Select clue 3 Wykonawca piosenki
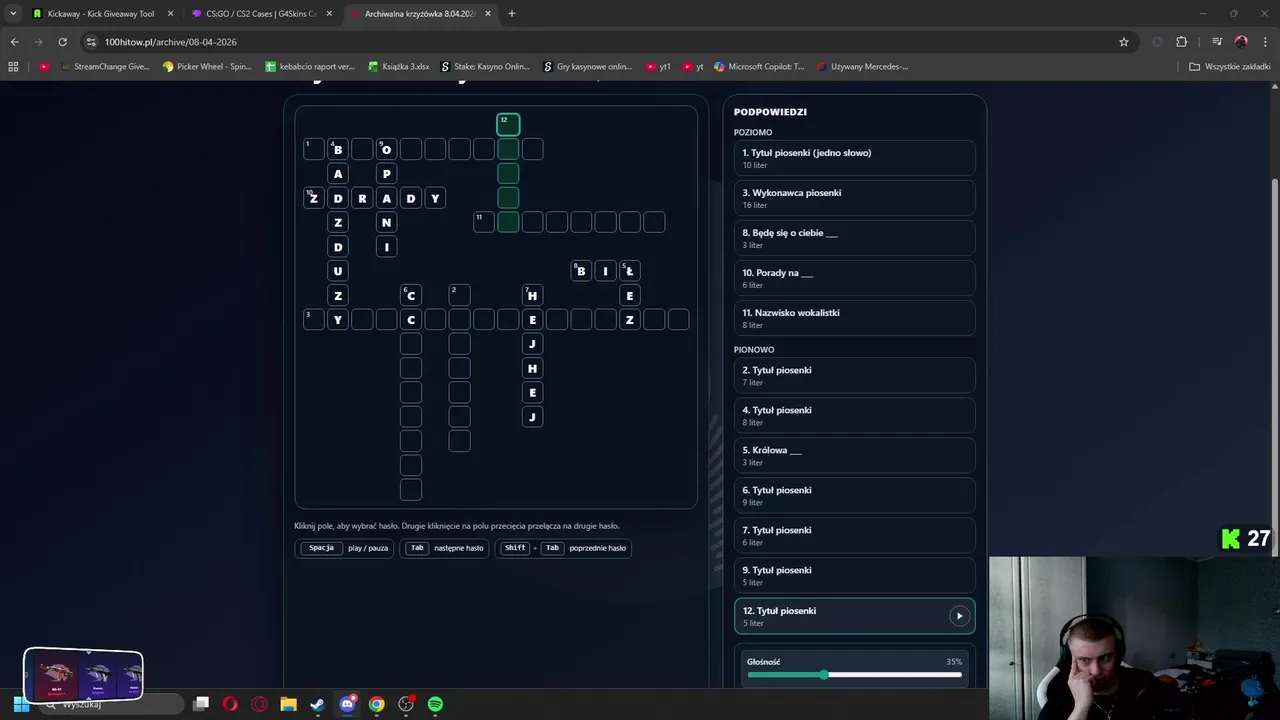 (x=854, y=198)
